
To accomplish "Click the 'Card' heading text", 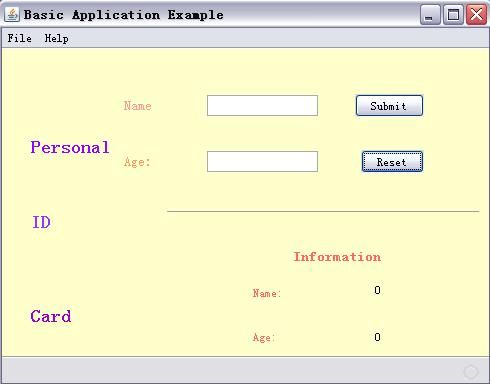I will tap(51, 316).
